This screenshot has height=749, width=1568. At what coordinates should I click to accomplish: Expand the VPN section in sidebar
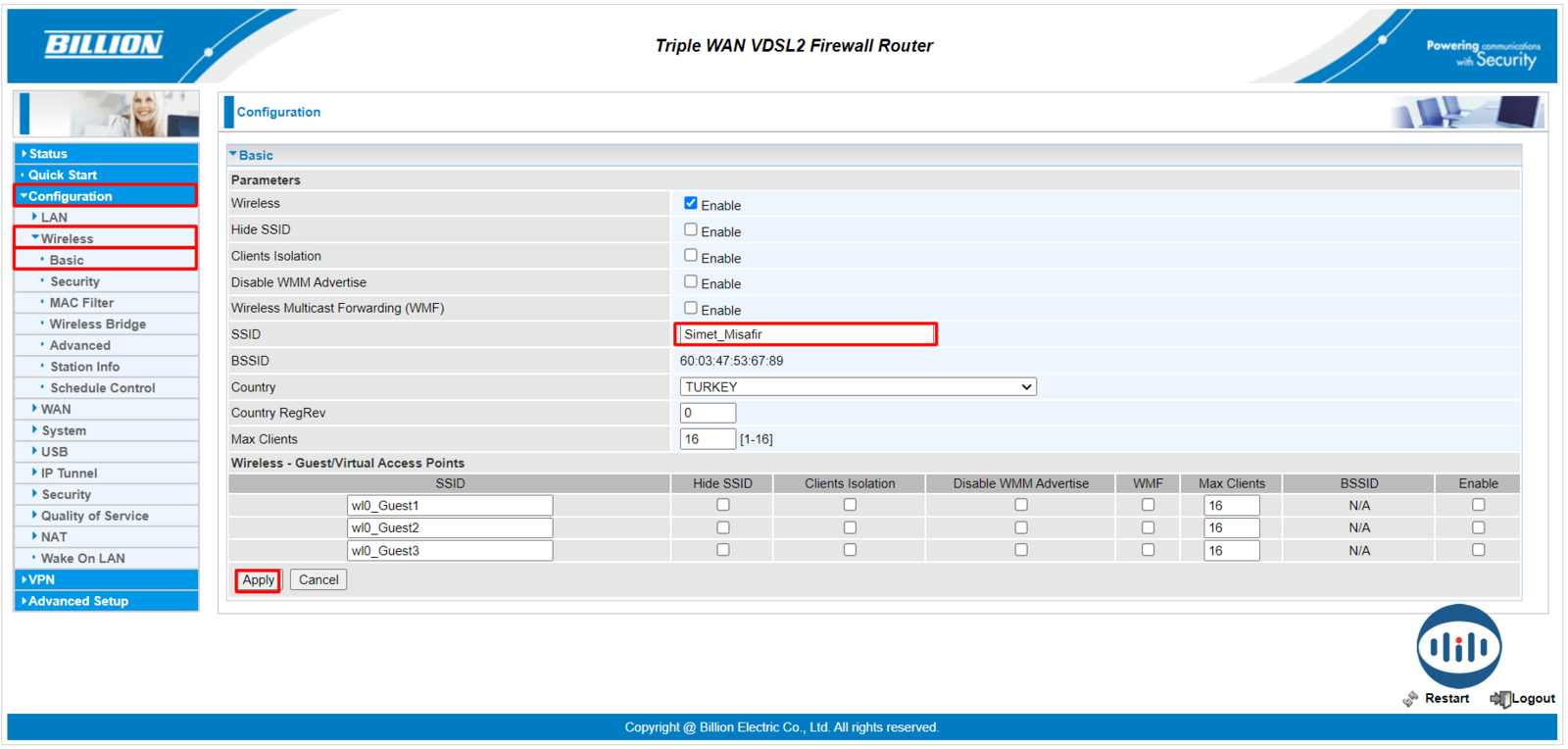click(41, 579)
